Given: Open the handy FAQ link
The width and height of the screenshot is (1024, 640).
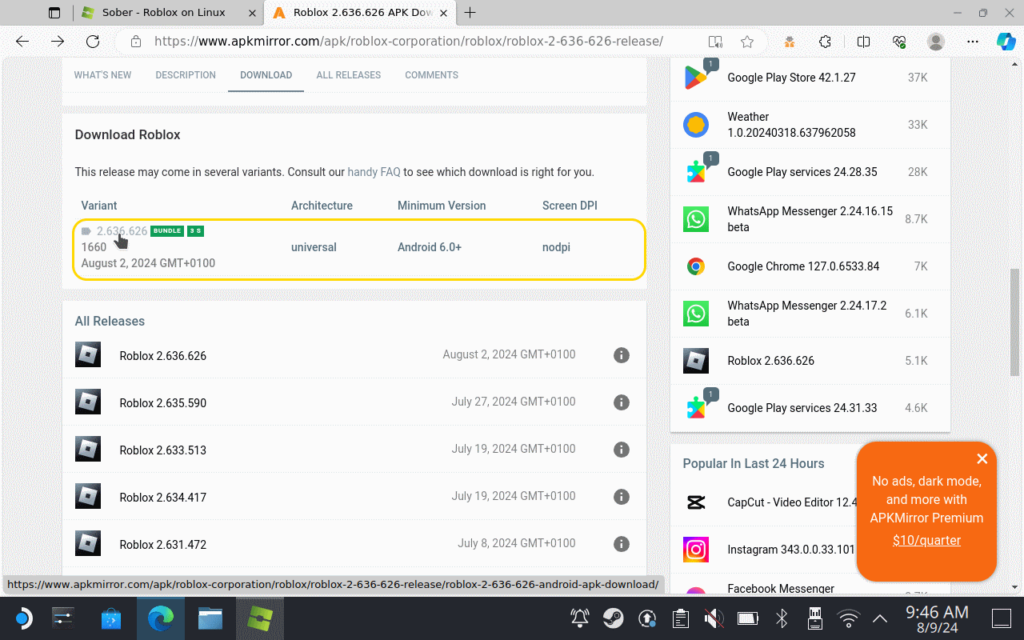Looking at the screenshot, I should click(x=374, y=172).
